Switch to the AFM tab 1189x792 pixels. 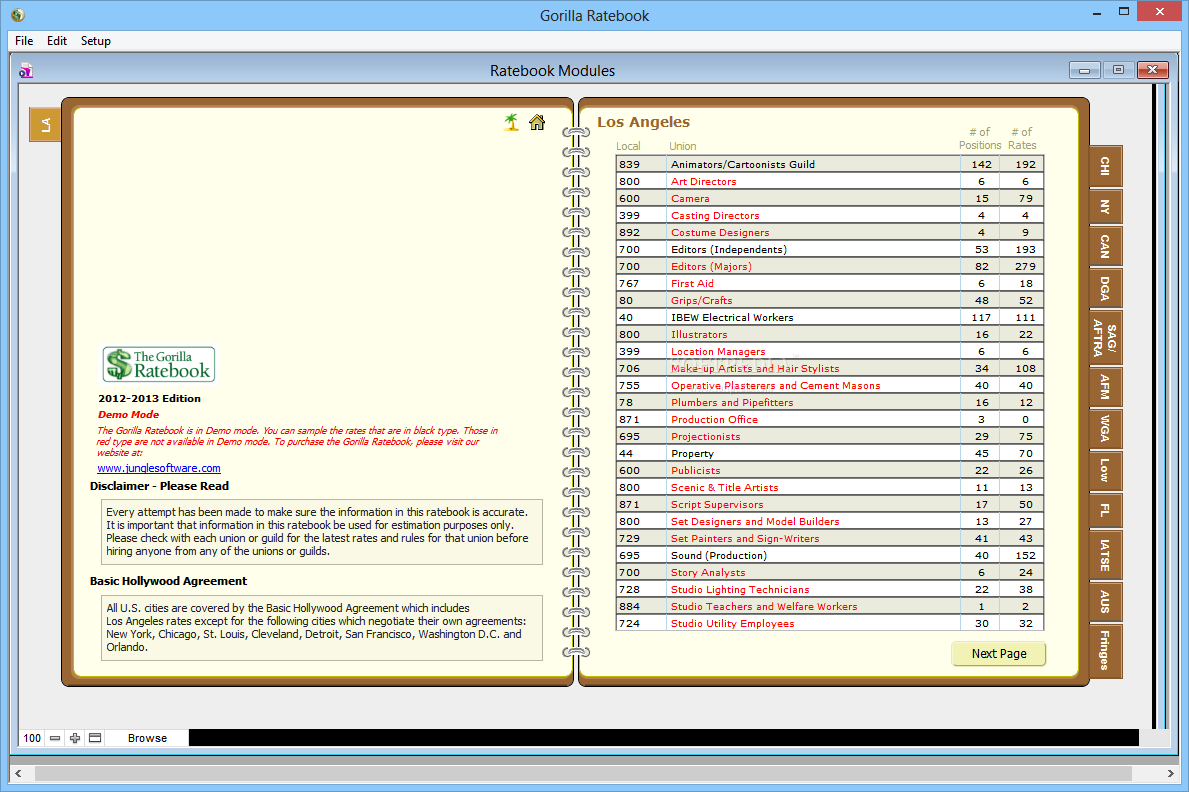pos(1106,387)
